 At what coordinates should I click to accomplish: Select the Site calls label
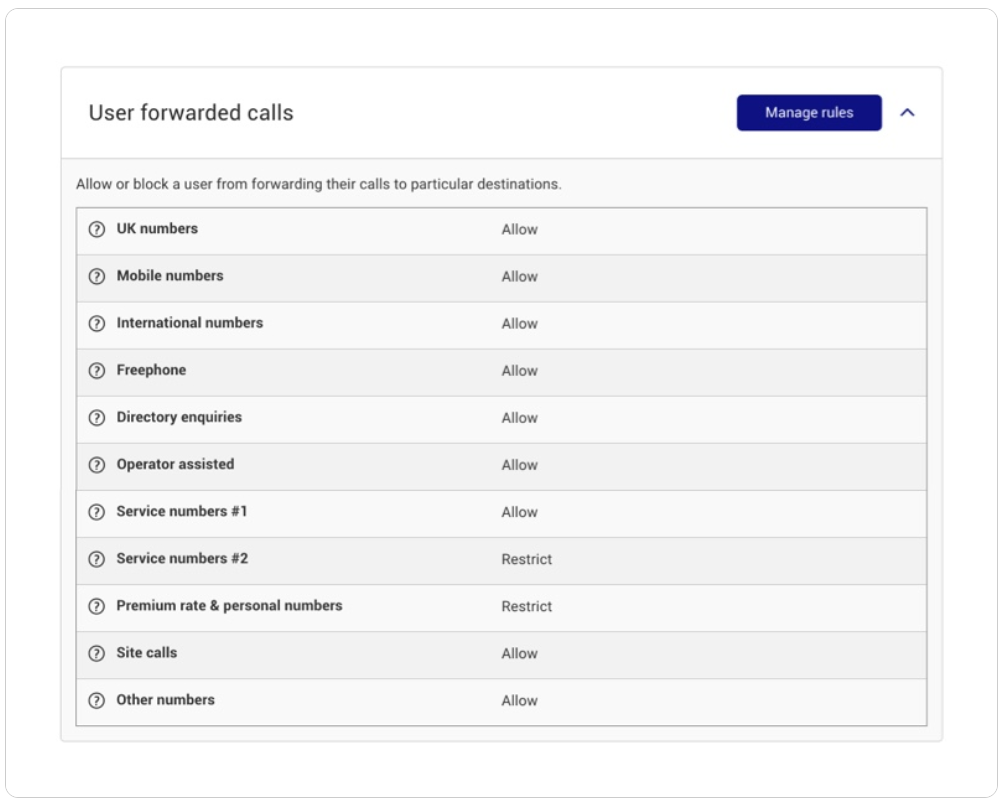(147, 653)
